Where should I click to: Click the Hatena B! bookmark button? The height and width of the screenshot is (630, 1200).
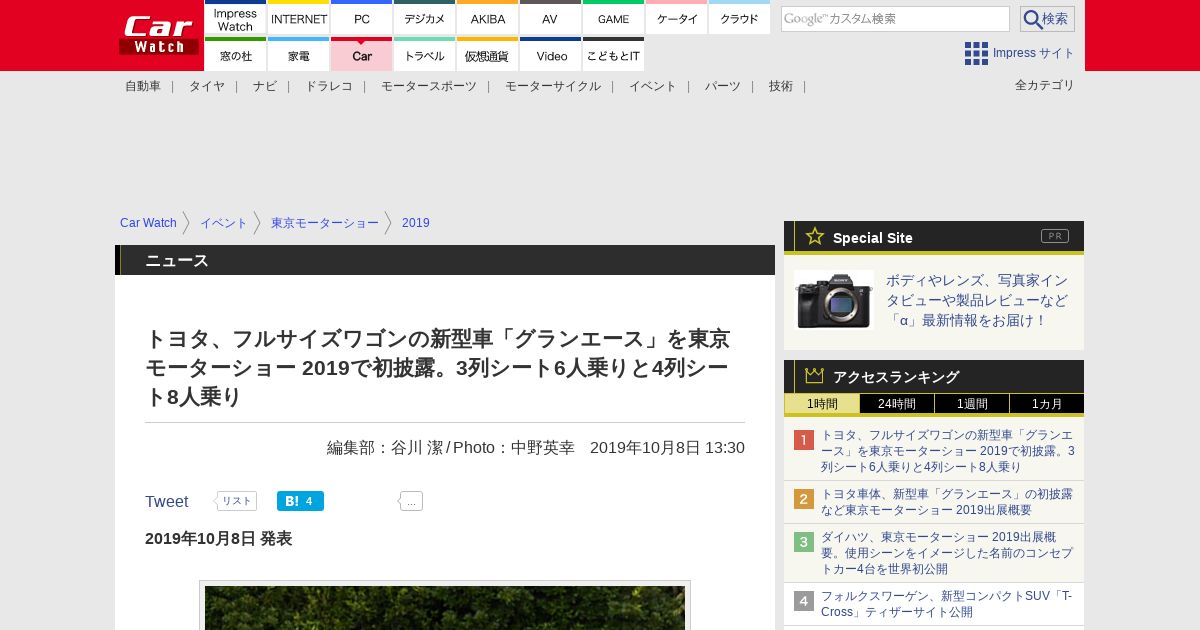click(300, 501)
